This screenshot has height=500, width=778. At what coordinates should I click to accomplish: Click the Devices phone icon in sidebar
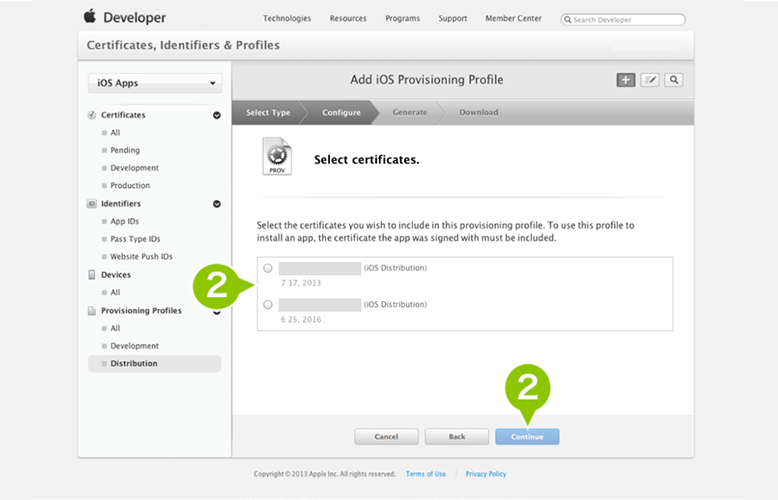[x=92, y=275]
